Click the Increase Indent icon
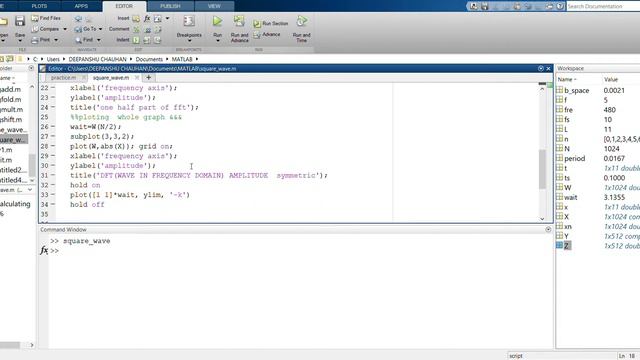This screenshot has height=360, width=640. pyautogui.click(x=147, y=40)
